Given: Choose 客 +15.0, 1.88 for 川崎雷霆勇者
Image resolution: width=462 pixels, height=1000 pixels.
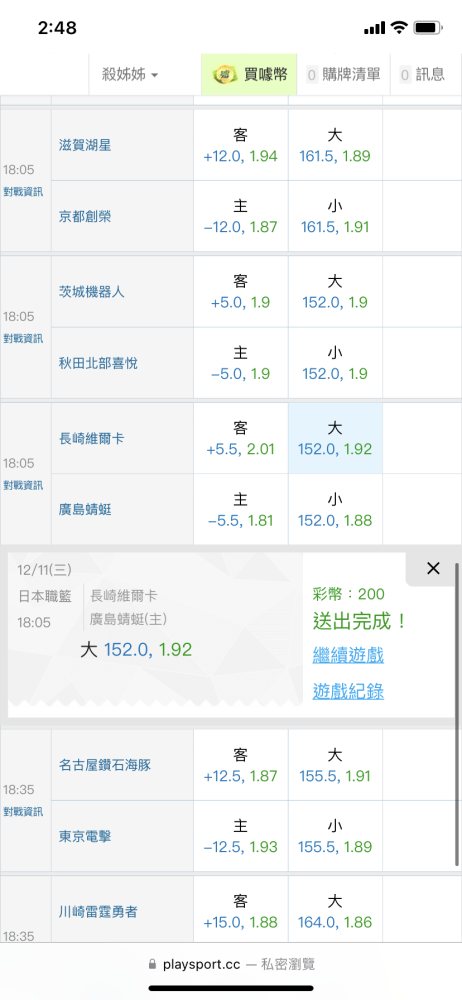Looking at the screenshot, I should coord(240,912).
